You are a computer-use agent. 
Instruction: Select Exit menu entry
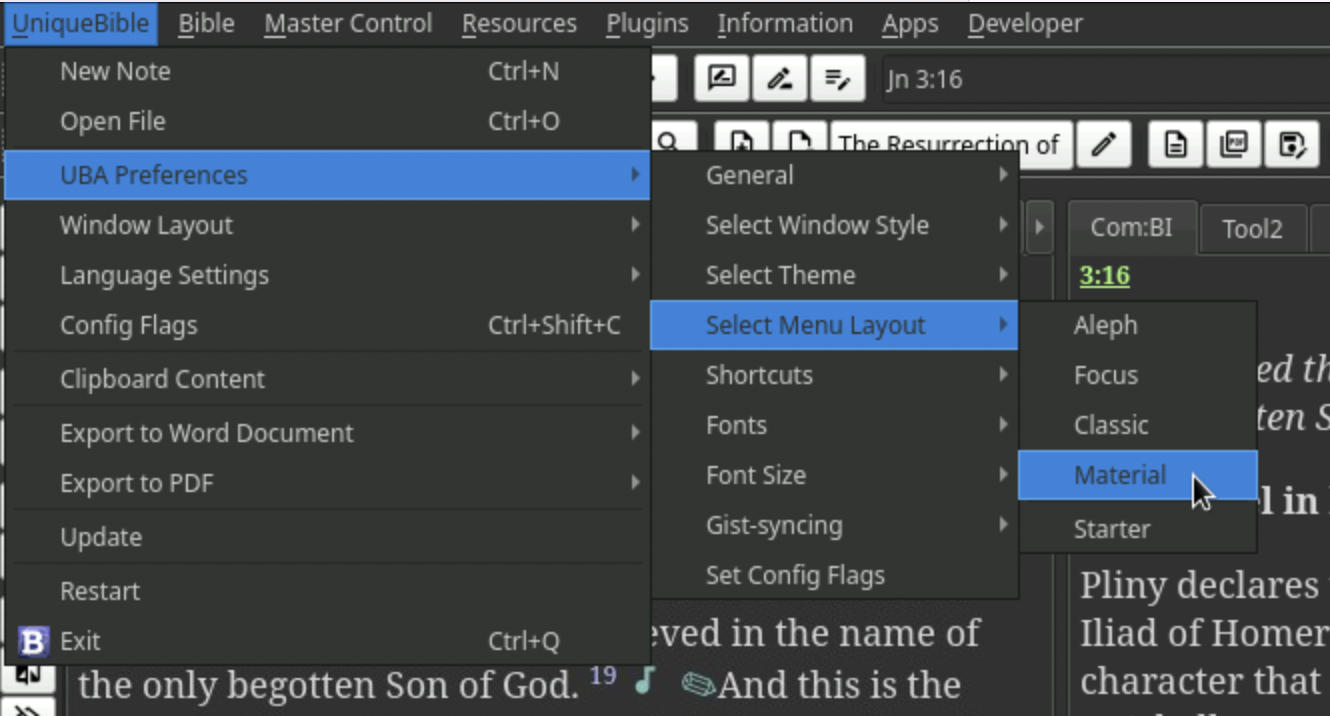tap(328, 642)
